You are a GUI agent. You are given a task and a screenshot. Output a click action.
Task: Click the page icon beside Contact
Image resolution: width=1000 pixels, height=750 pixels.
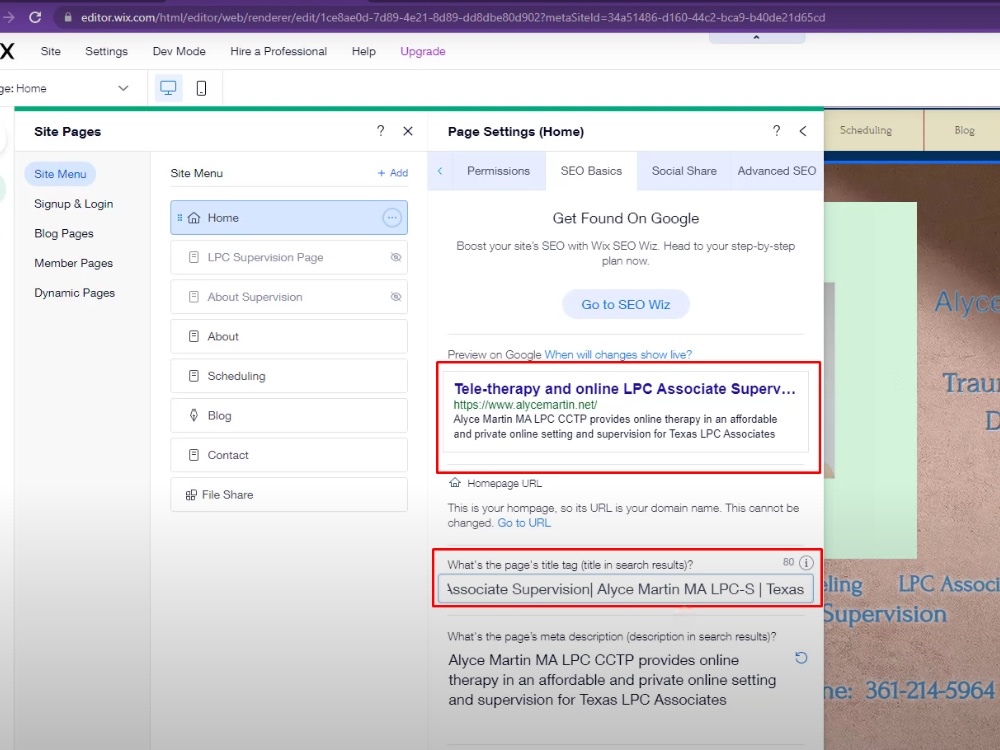(x=194, y=455)
